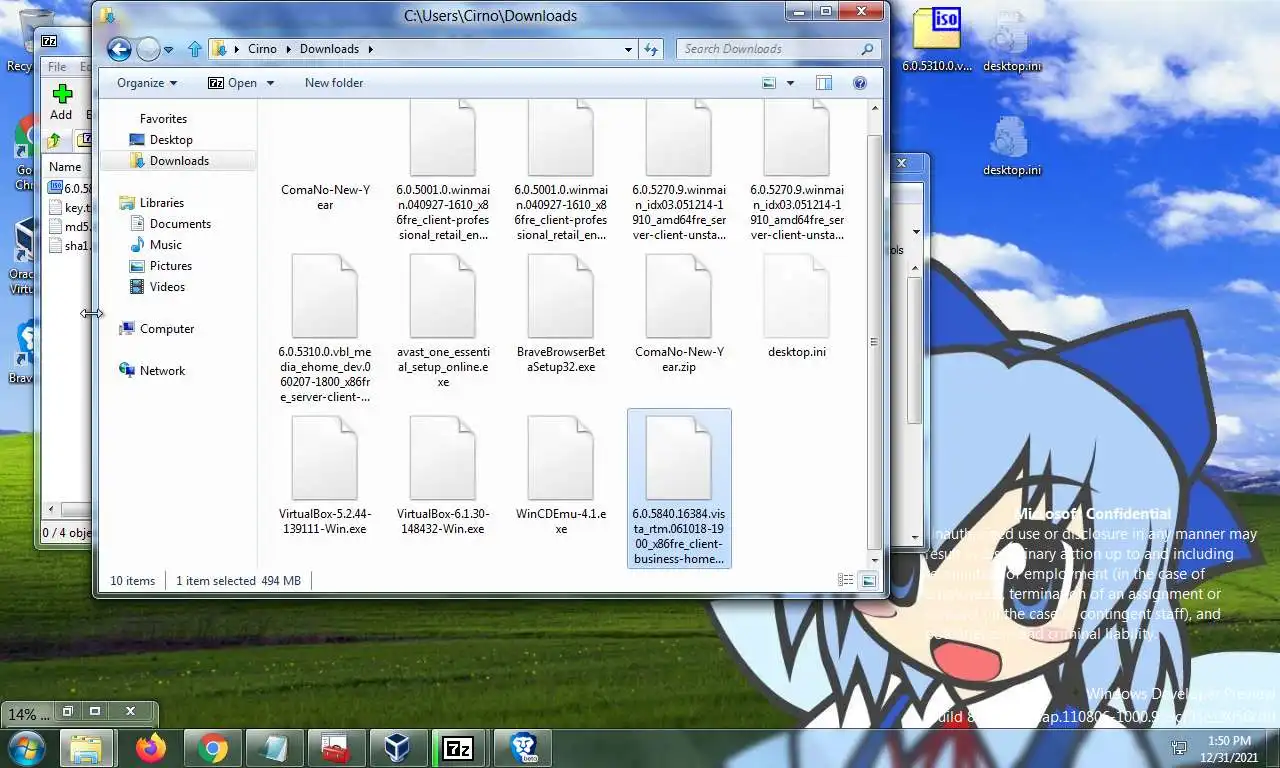Screen dimensions: 1280x768
Task: Select Libraries in the navigation pane
Action: tap(161, 203)
